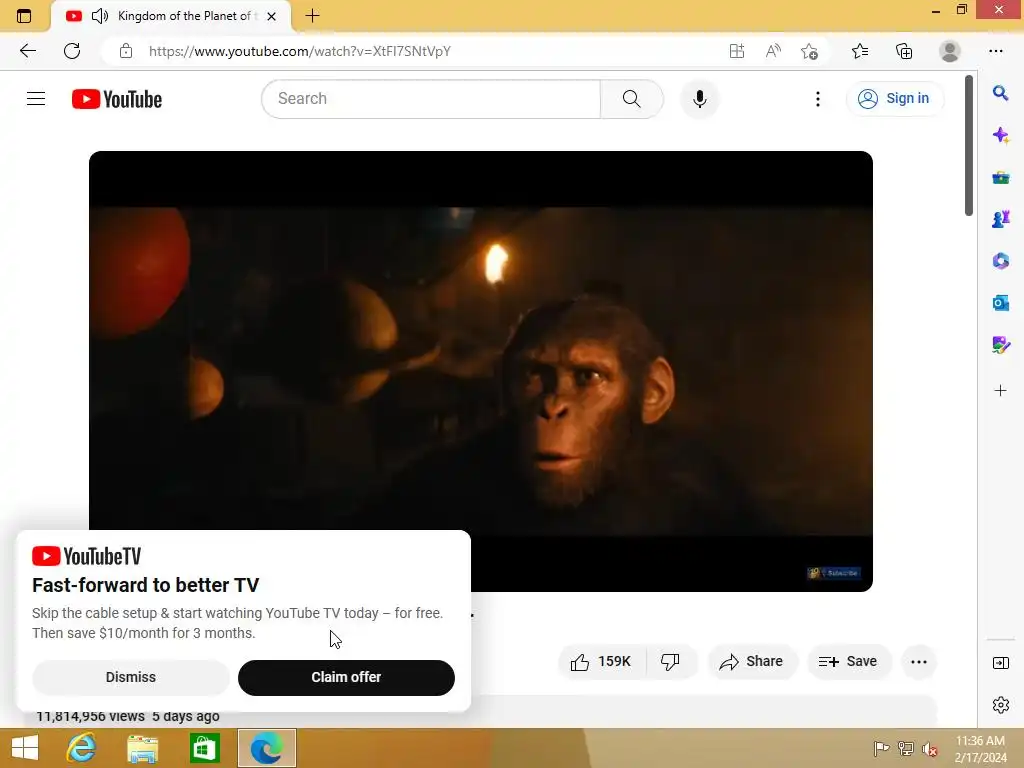Click the page vertical scrollbar

click(969, 145)
